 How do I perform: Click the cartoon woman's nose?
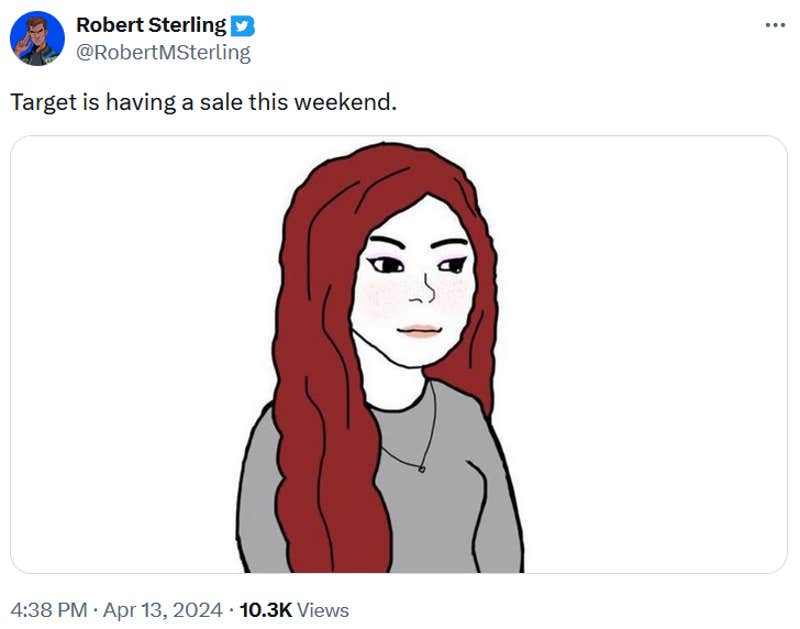[427, 291]
